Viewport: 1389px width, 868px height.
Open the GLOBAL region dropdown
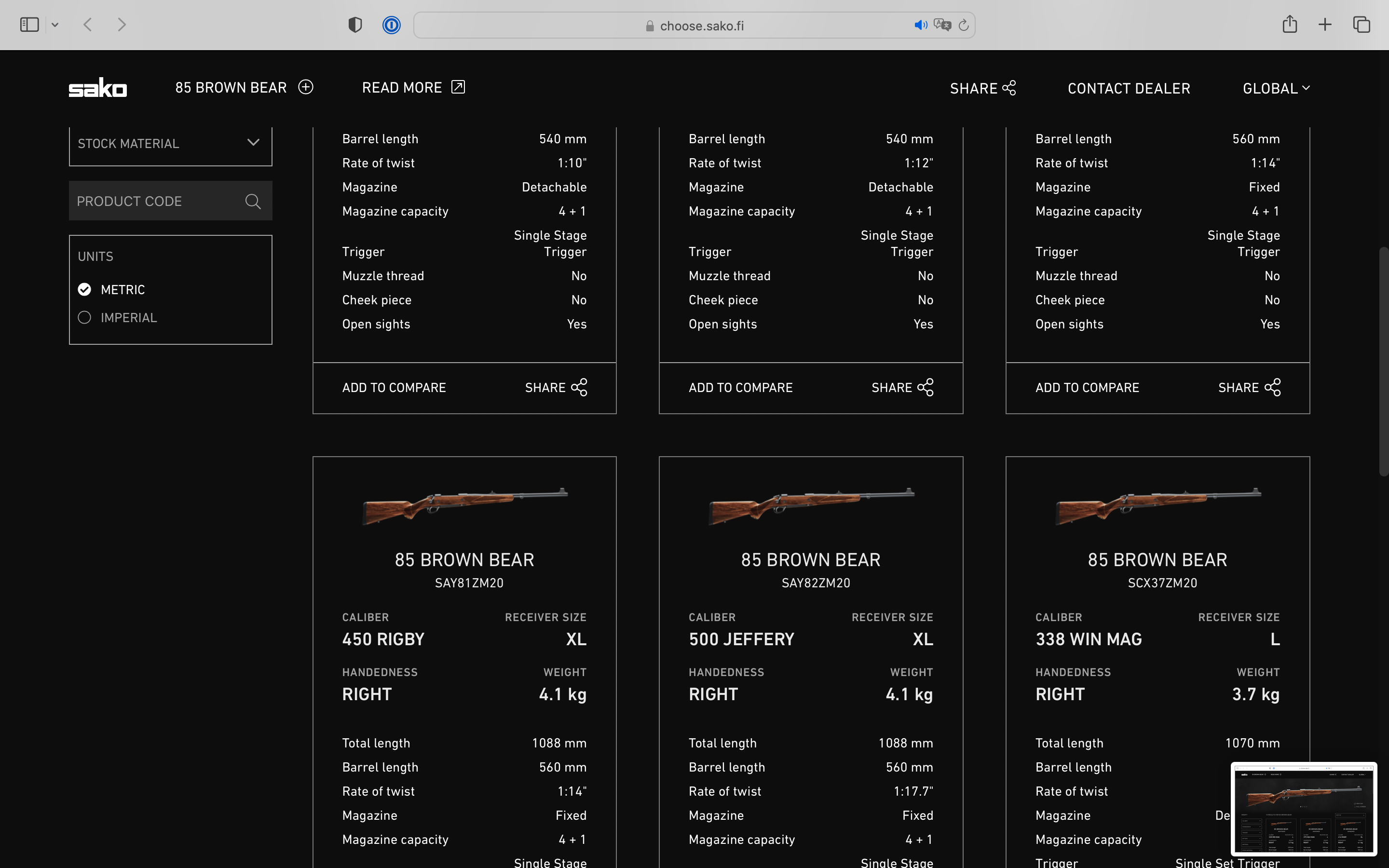(x=1276, y=88)
